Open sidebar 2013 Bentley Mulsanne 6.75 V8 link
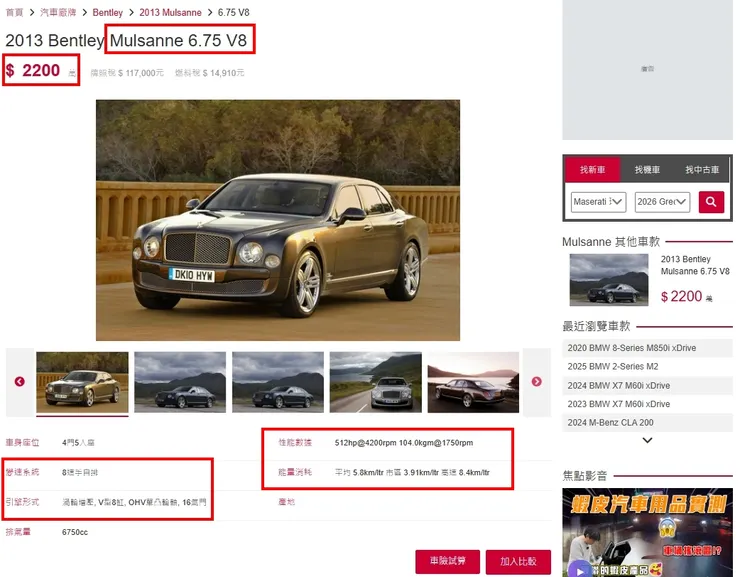740x577 pixels. point(695,265)
